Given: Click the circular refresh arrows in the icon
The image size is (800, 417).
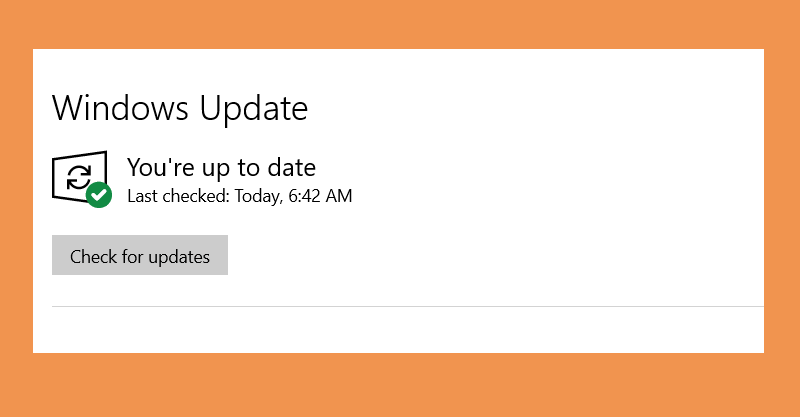Looking at the screenshot, I should pos(79,177).
